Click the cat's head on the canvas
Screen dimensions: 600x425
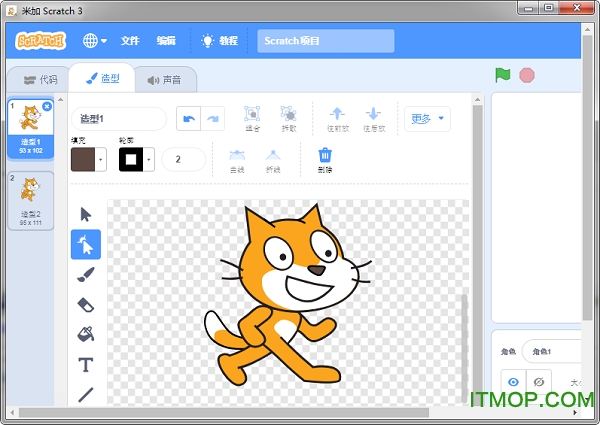coord(297,256)
